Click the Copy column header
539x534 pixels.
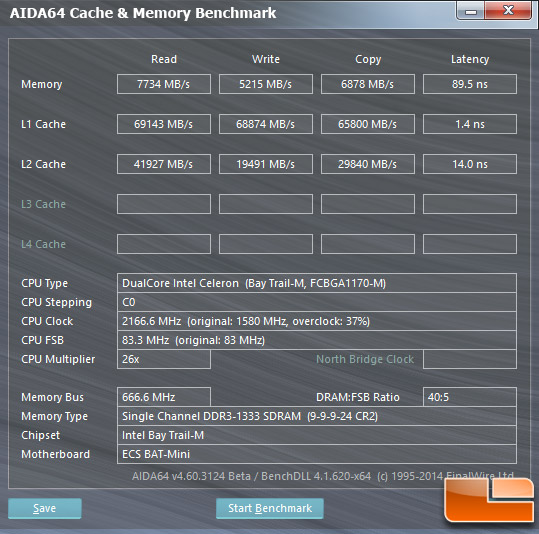pos(368,59)
